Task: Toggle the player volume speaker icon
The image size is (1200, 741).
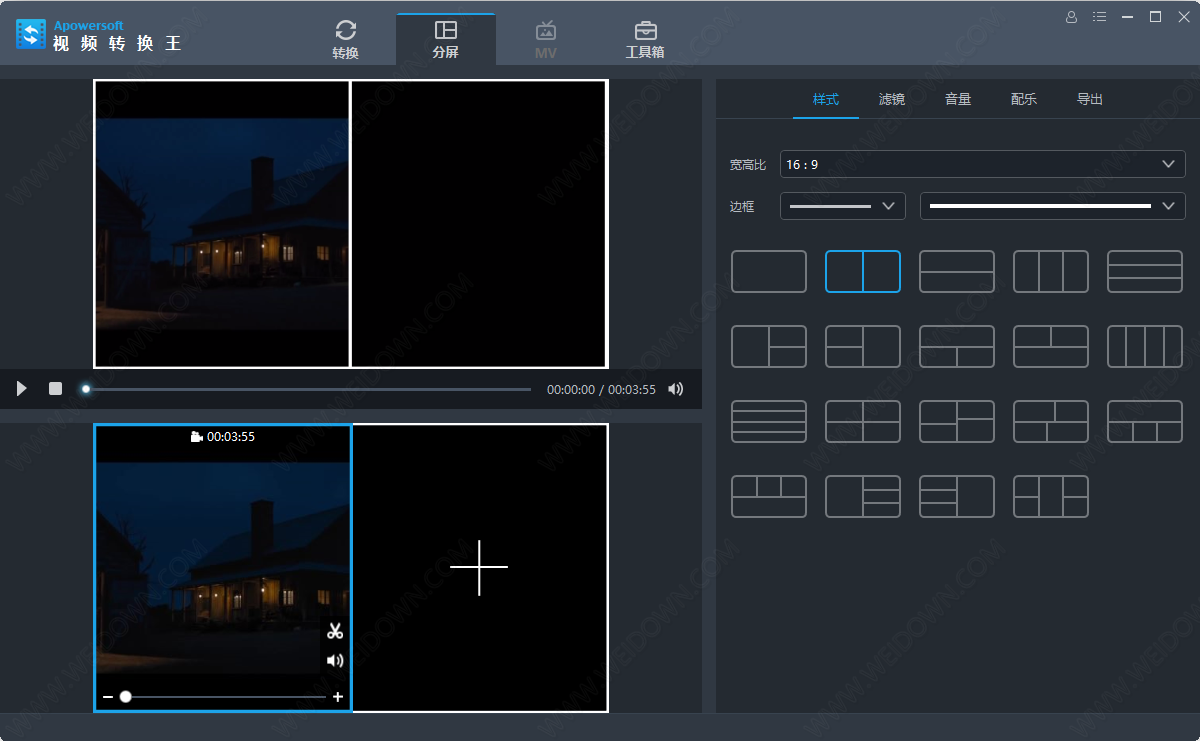Action: pos(676,389)
